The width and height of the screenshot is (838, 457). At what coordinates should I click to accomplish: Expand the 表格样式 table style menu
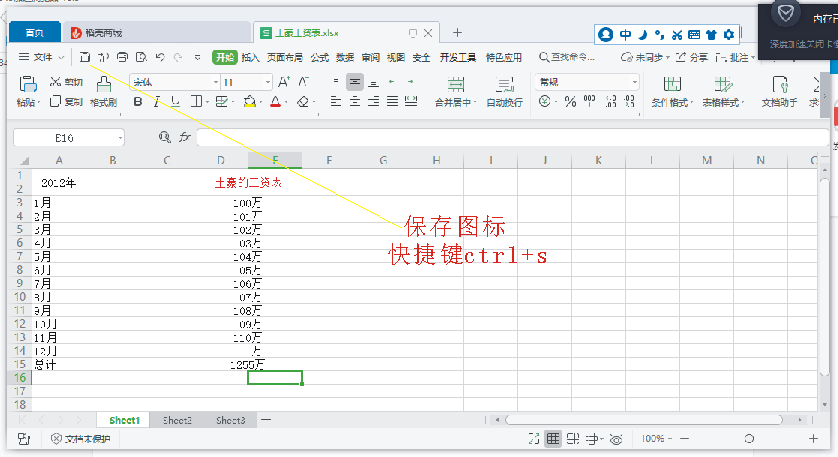coord(723,102)
